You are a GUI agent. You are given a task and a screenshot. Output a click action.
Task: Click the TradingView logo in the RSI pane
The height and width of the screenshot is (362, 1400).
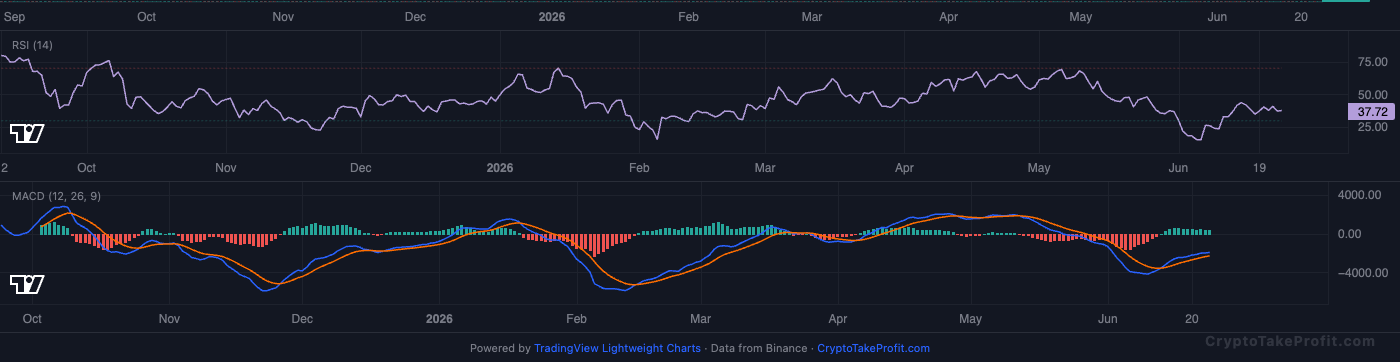pyautogui.click(x=27, y=133)
